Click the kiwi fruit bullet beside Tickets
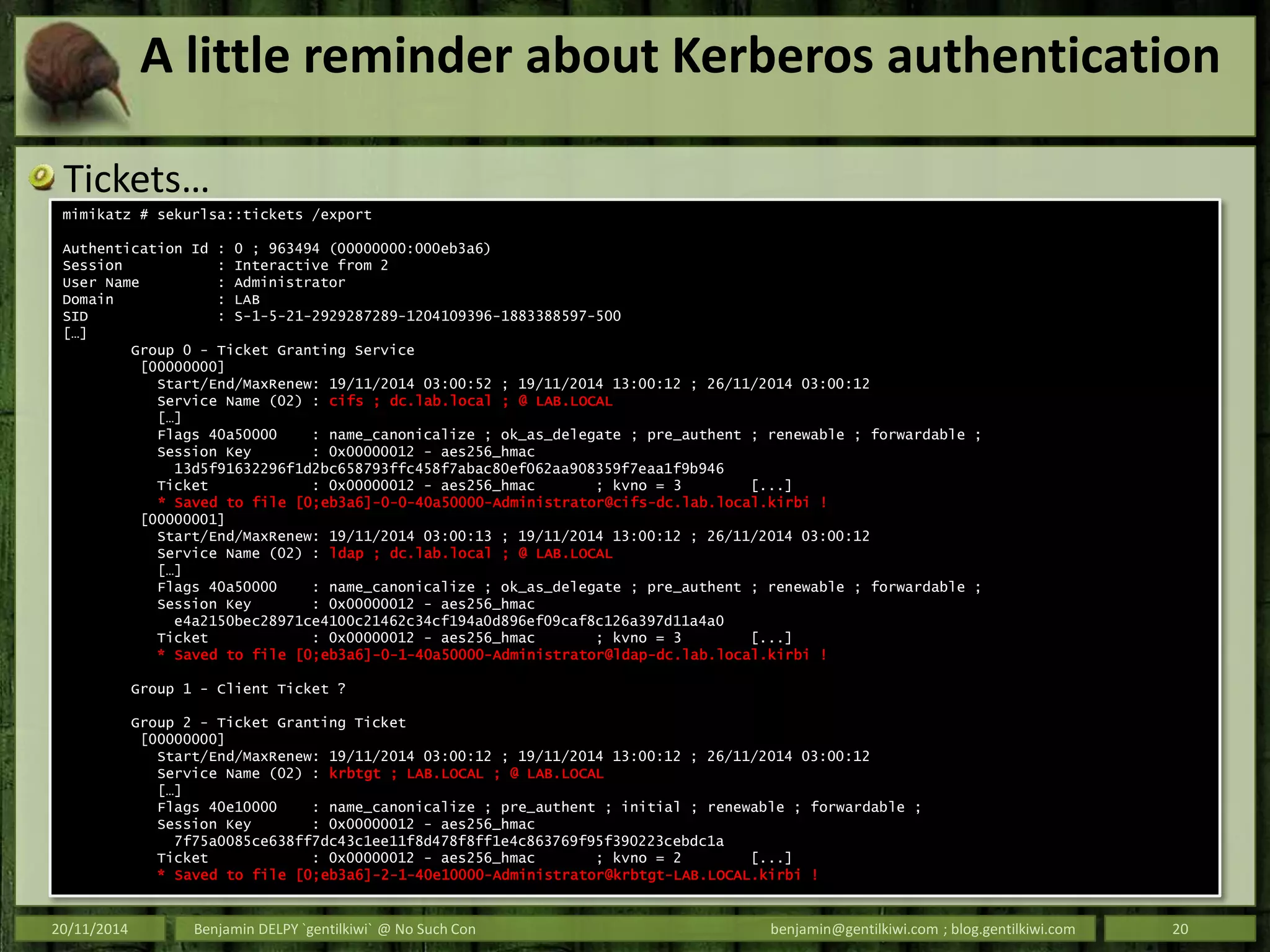The image size is (1270, 952). (42, 178)
